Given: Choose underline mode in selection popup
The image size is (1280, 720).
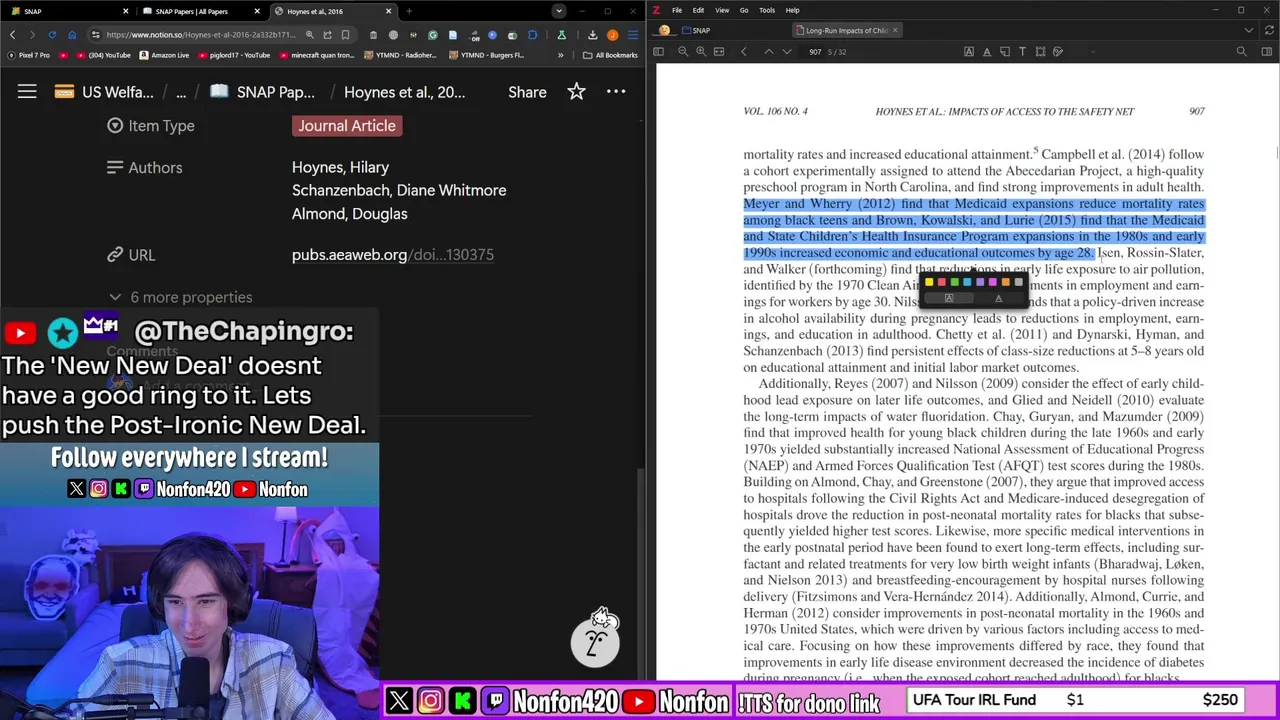Looking at the screenshot, I should tap(998, 298).
